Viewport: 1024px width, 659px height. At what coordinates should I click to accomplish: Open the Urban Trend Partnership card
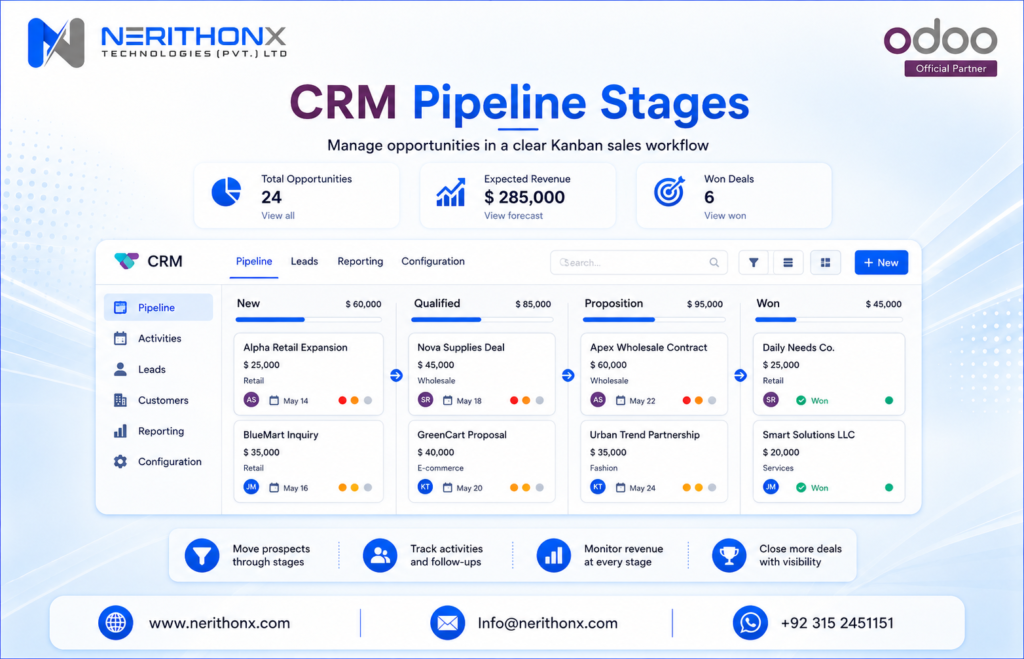point(654,461)
